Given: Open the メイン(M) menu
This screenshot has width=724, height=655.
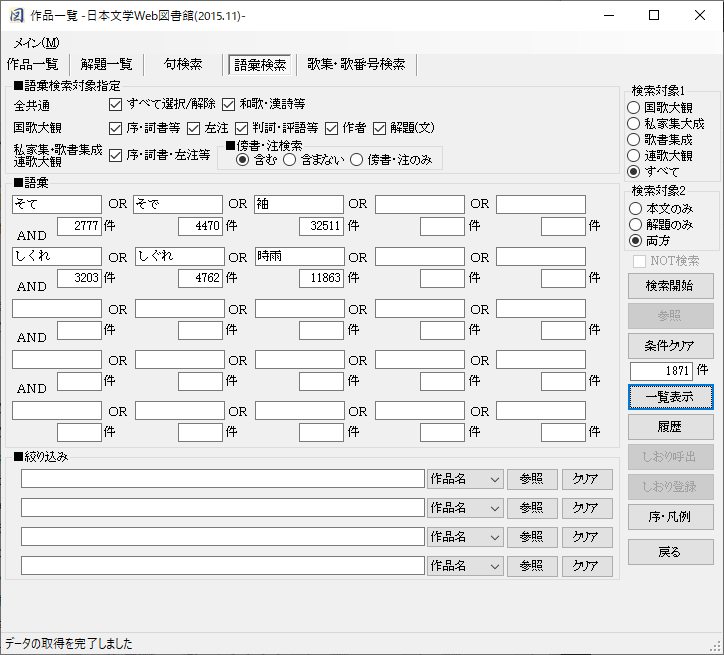Looking at the screenshot, I should pos(36,43).
